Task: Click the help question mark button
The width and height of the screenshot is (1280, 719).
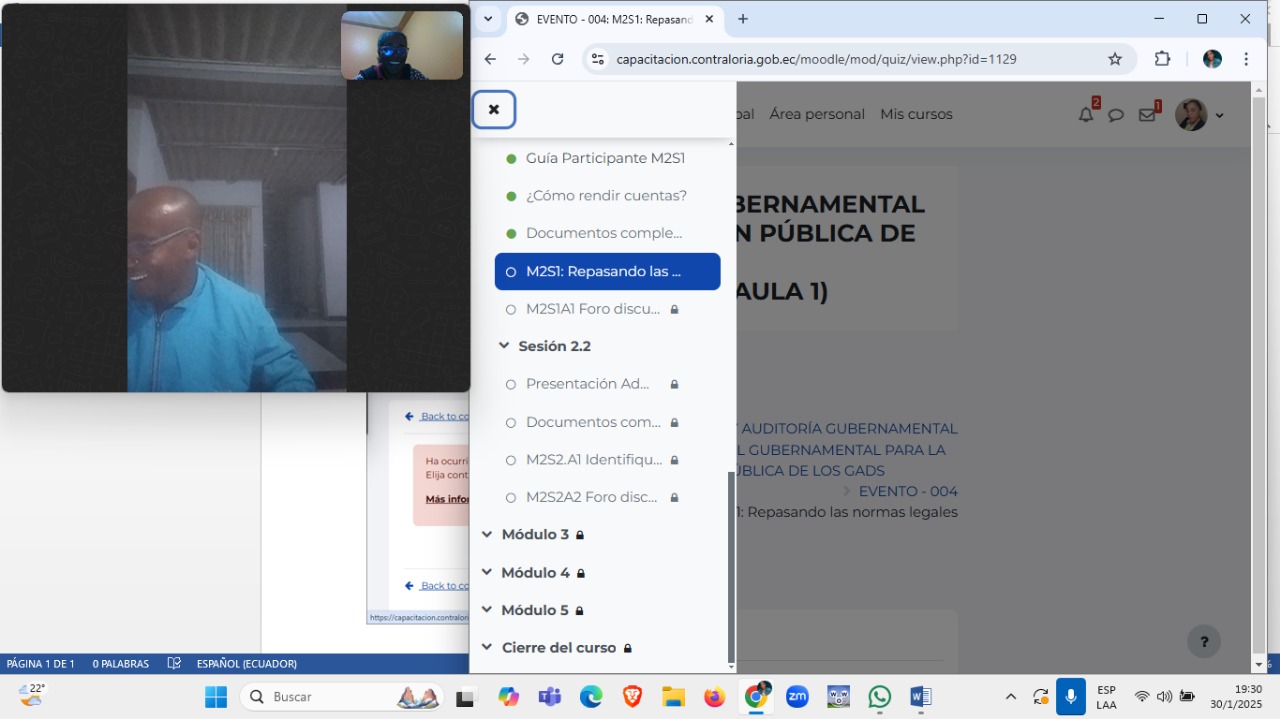Action: point(1204,642)
